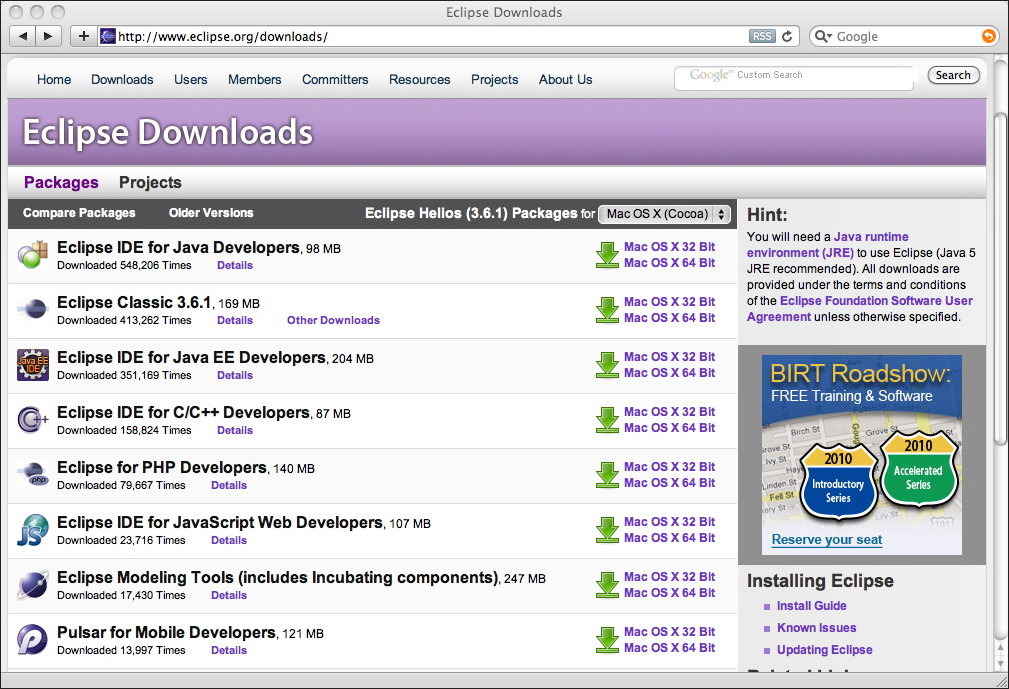The height and width of the screenshot is (689, 1009).
Task: Go forward with the browser forward arrow
Action: coord(48,36)
